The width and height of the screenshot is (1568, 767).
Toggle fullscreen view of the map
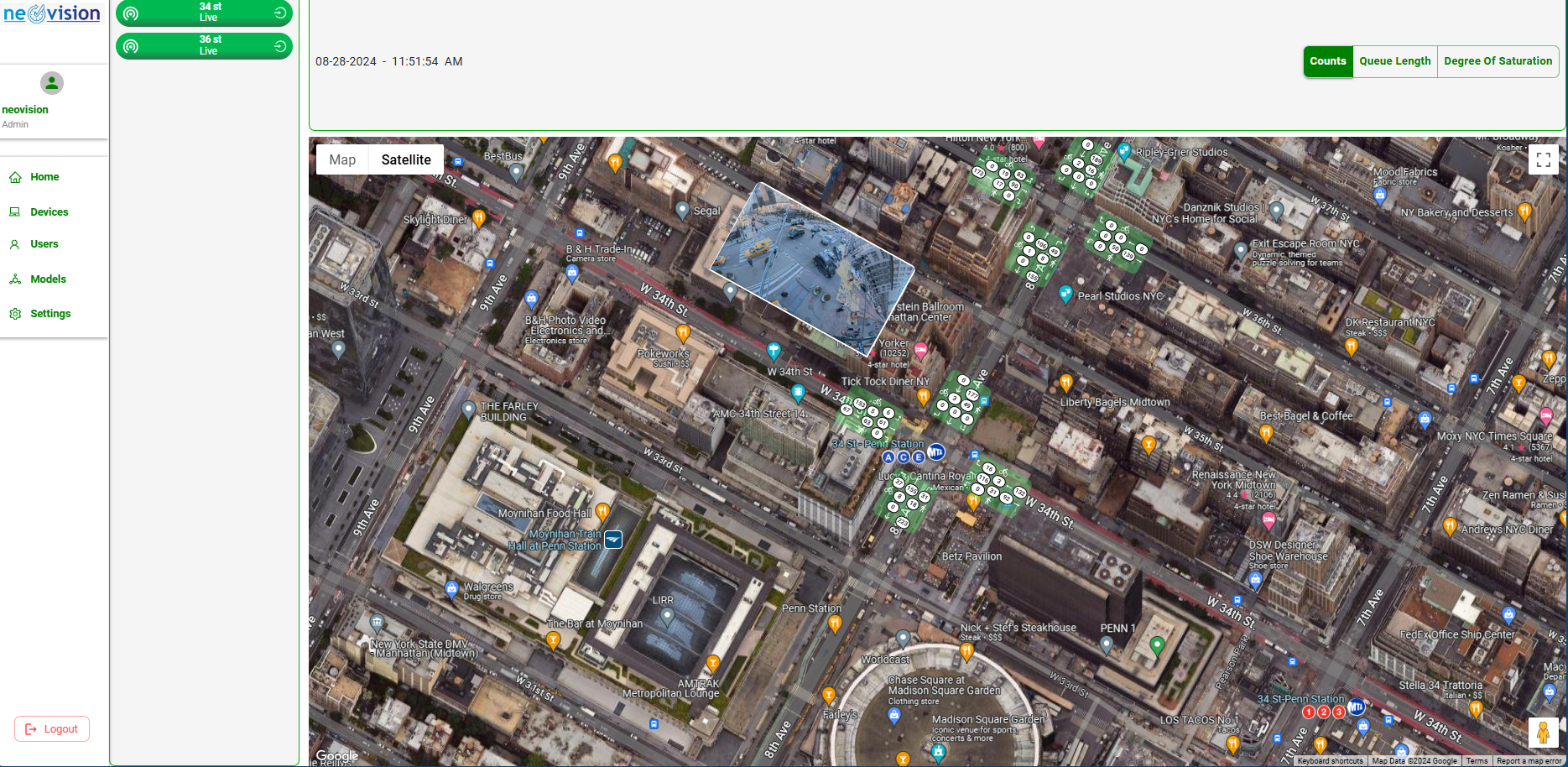(1543, 159)
